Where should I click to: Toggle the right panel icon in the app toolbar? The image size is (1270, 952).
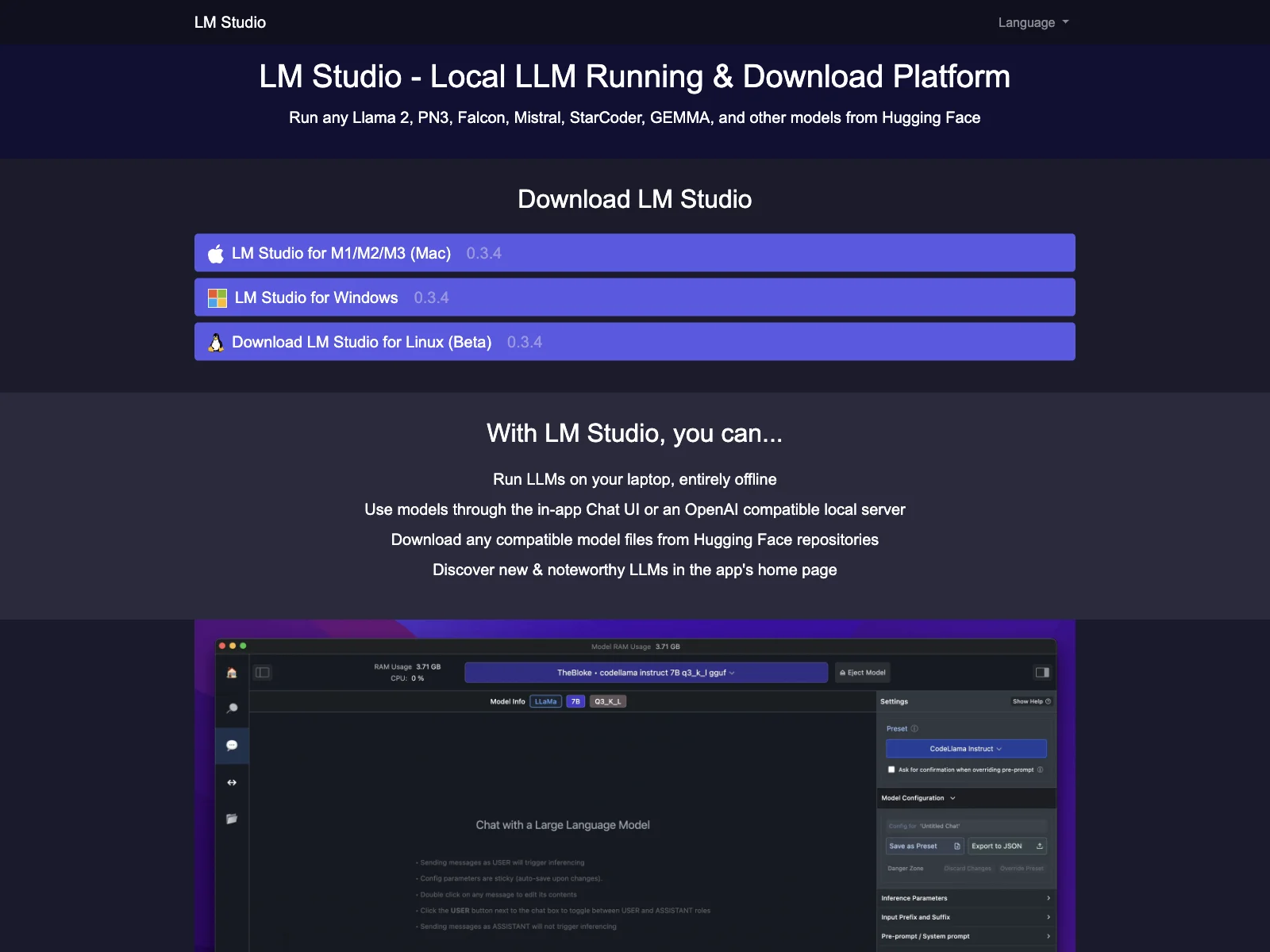pyautogui.click(x=1042, y=672)
